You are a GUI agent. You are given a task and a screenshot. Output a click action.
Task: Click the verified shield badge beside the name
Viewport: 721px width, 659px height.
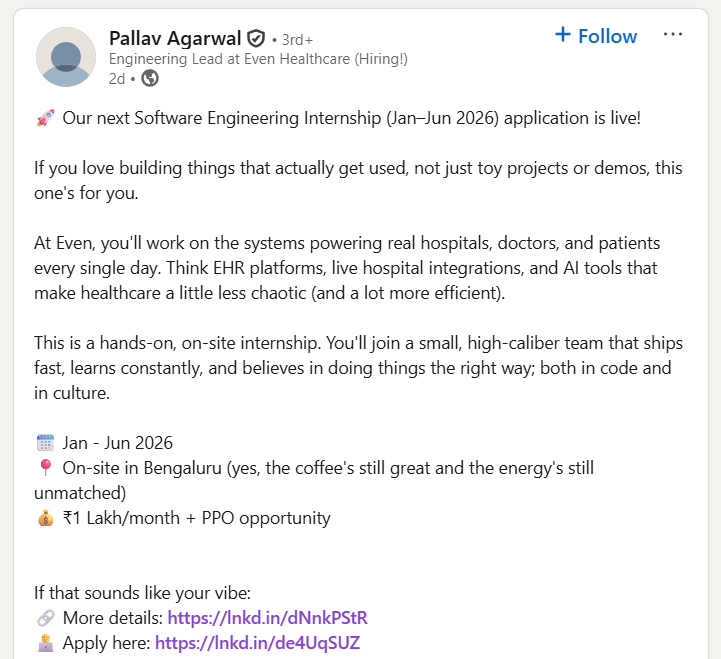click(x=256, y=39)
